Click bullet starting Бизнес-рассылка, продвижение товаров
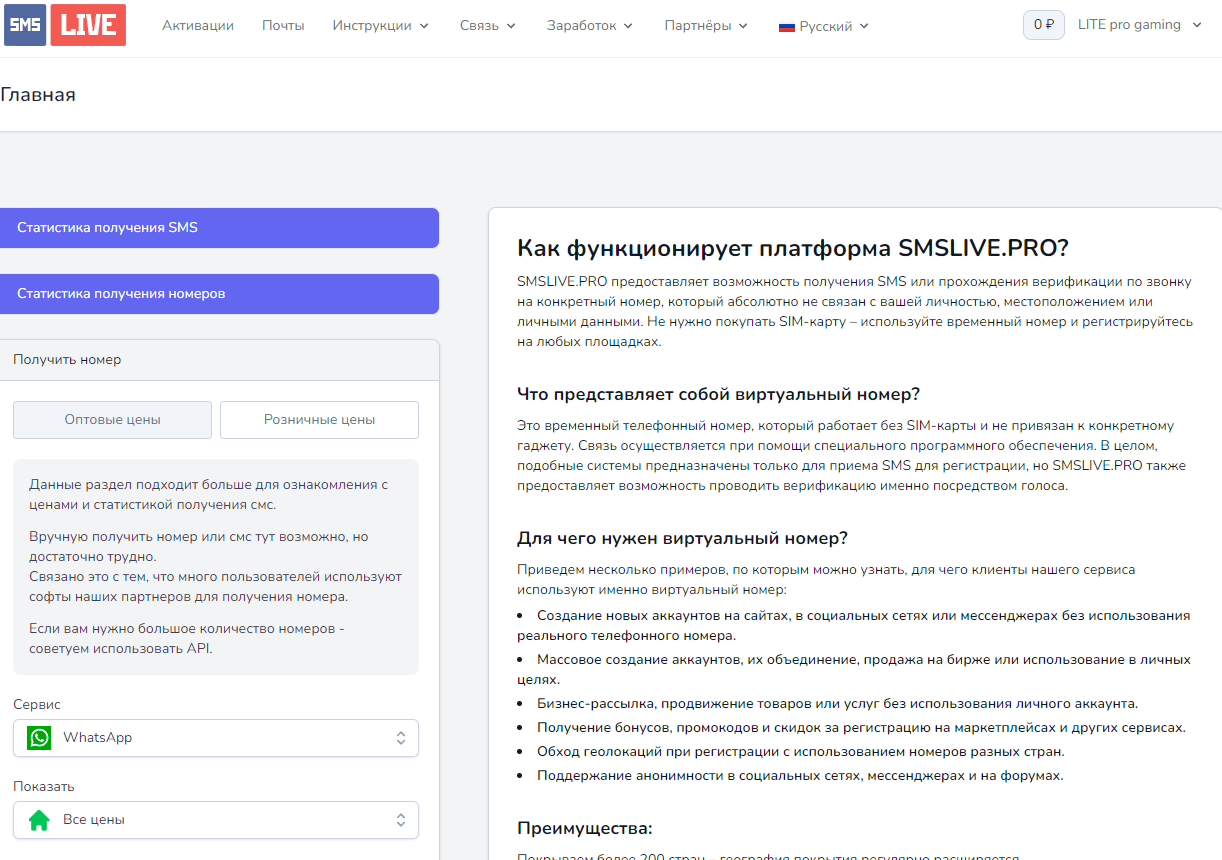The height and width of the screenshot is (860, 1222). pyautogui.click(x=837, y=703)
